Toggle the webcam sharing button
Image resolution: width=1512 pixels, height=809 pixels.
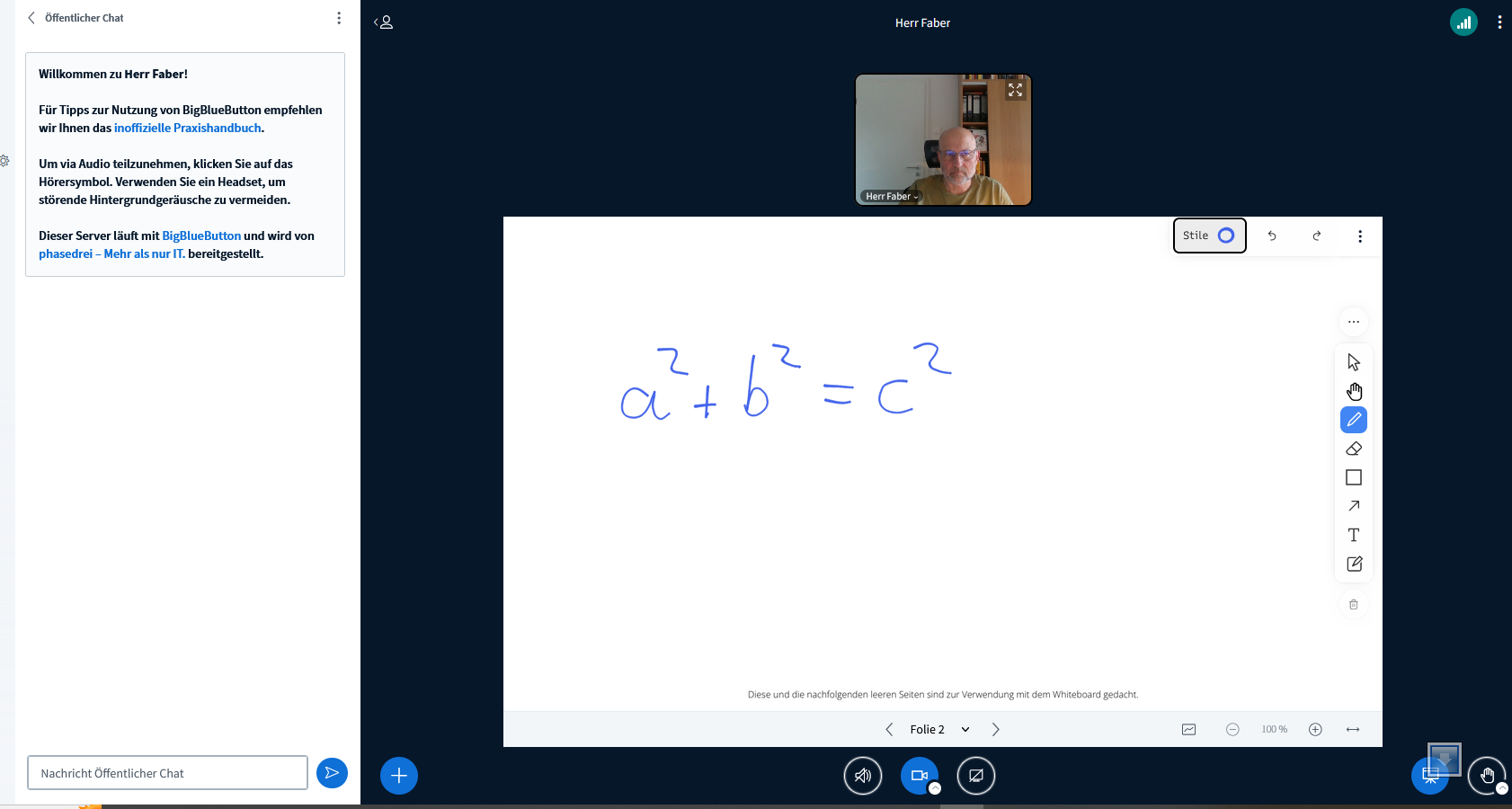pos(919,776)
